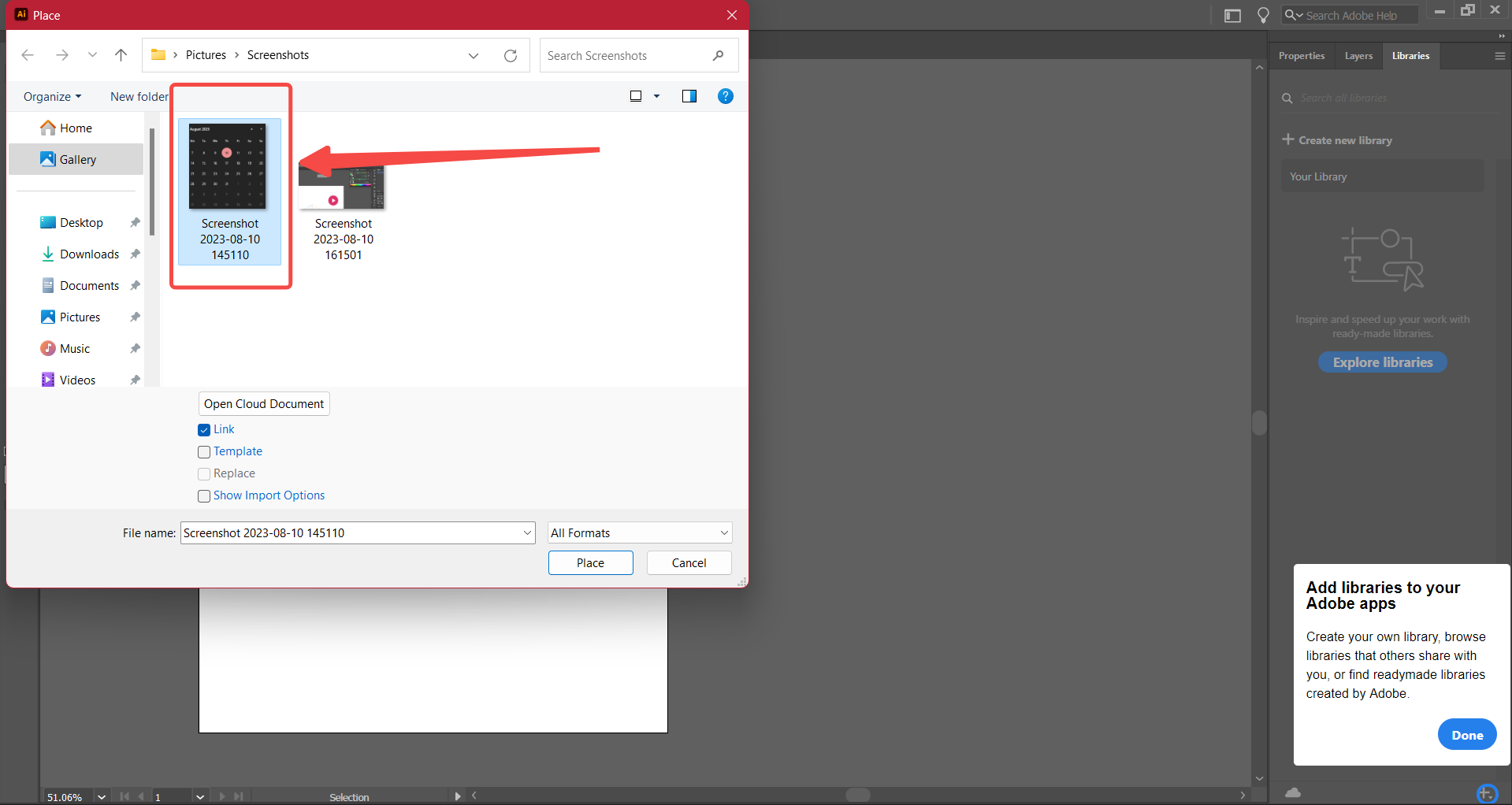Click the Explore libraries button
This screenshot has width=1512, height=805.
[1383, 362]
